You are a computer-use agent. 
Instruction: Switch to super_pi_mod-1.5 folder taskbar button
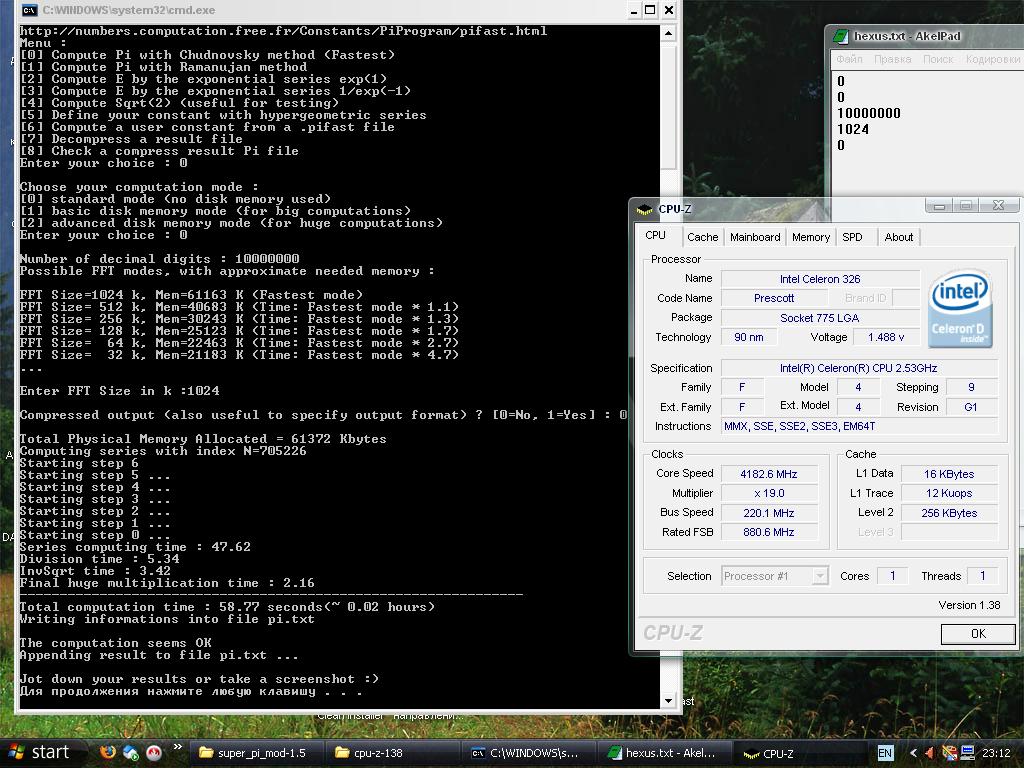255,753
